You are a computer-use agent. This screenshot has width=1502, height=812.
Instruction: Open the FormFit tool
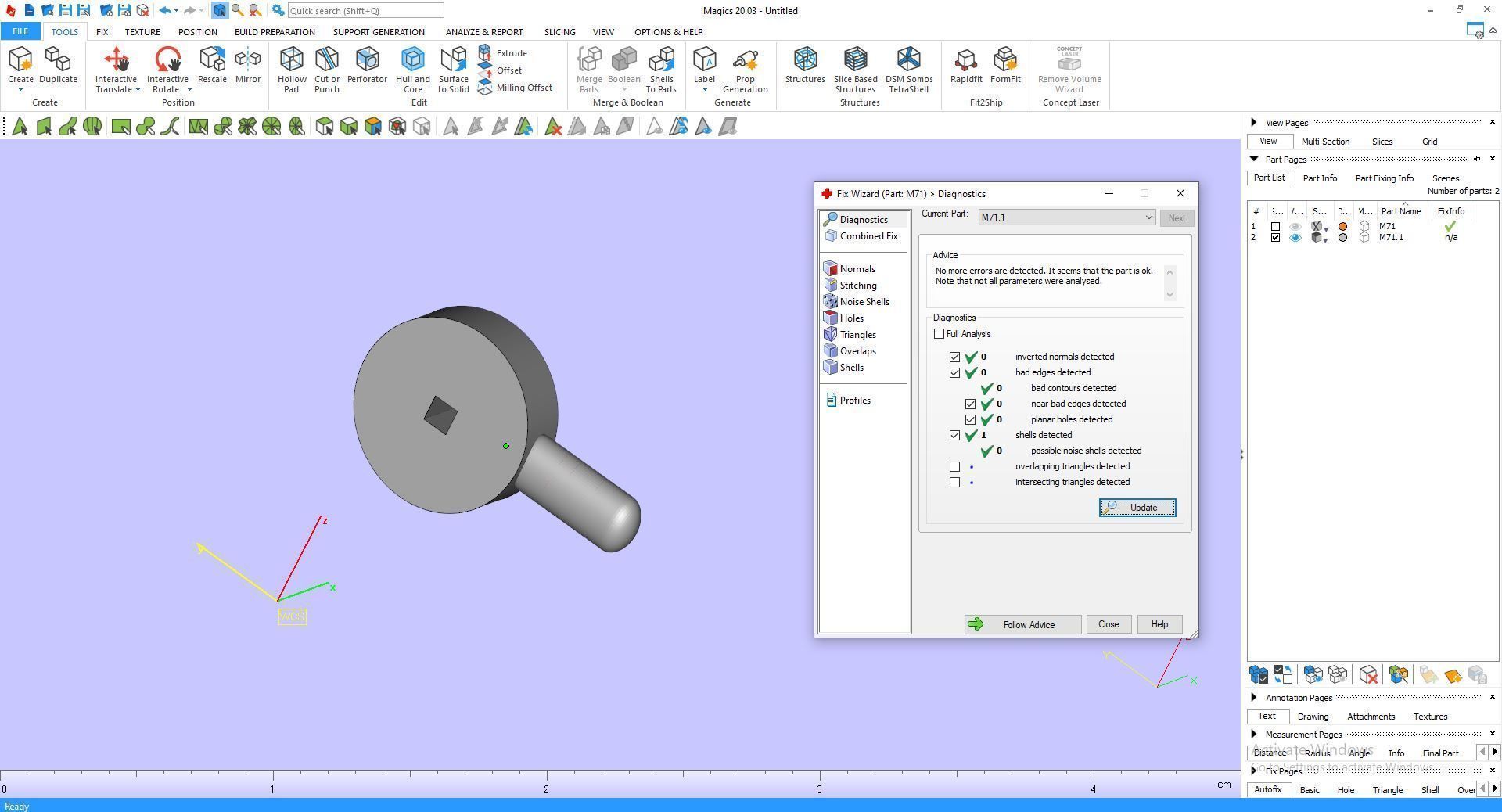pyautogui.click(x=1005, y=66)
